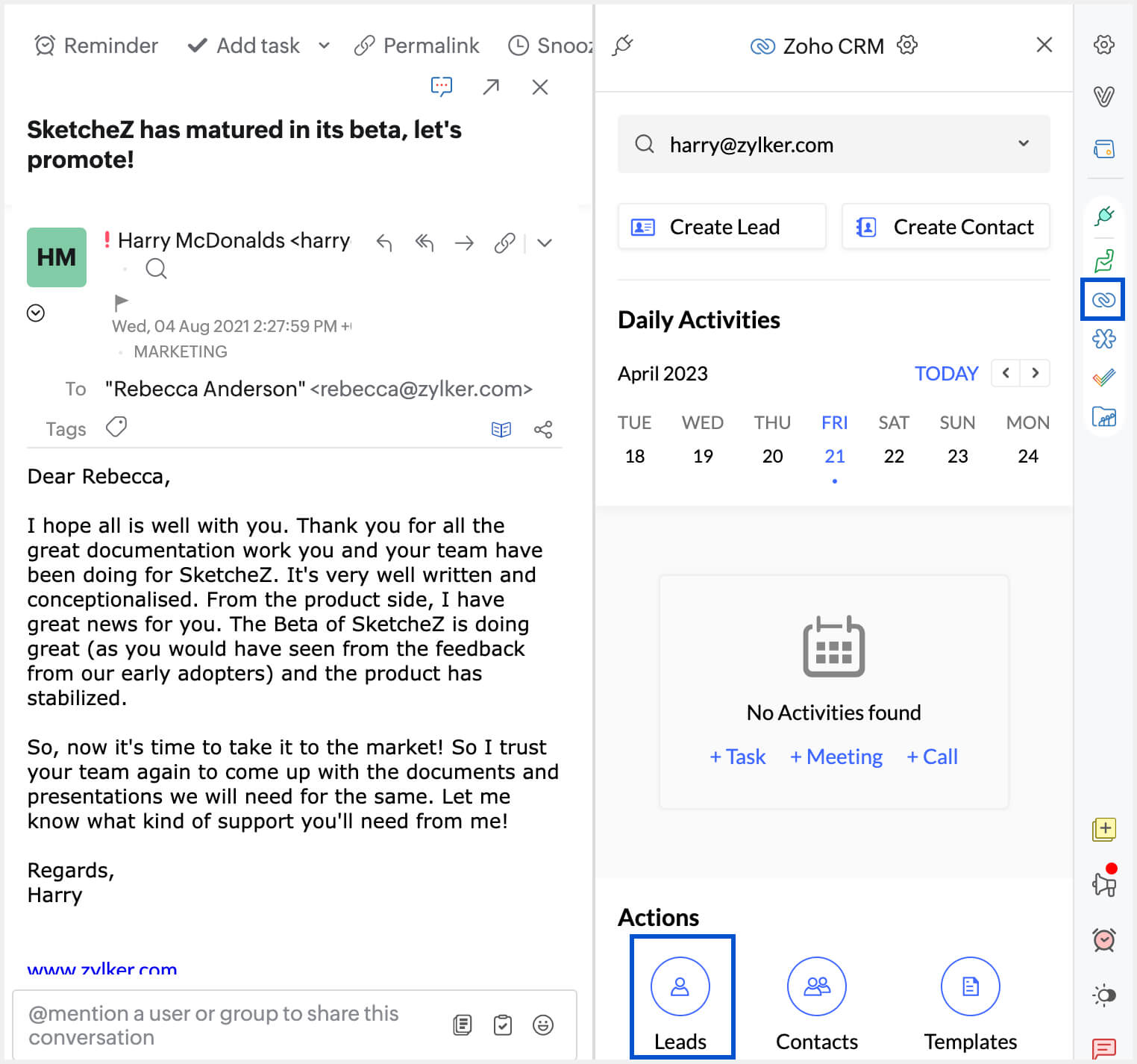Open the colorful checkmark tasks icon
Image resolution: width=1137 pixels, height=1064 pixels.
1104,378
